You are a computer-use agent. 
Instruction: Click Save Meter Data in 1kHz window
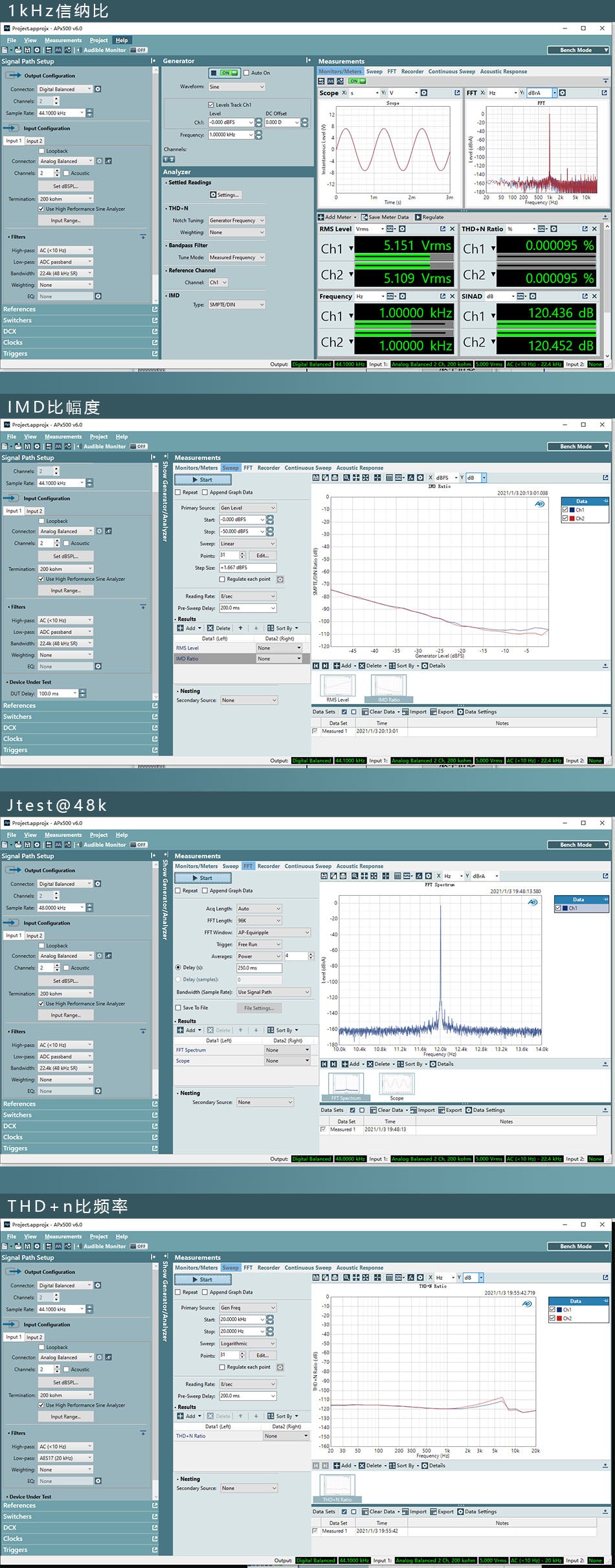[385, 217]
